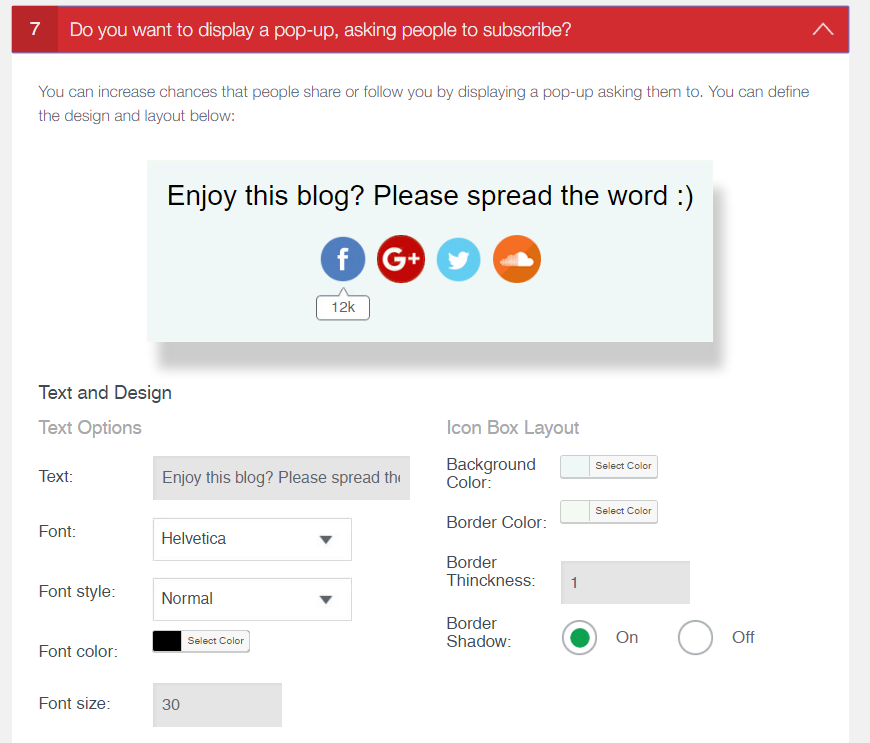Open Select Color for Font color
This screenshot has width=870, height=743.
tap(215, 641)
